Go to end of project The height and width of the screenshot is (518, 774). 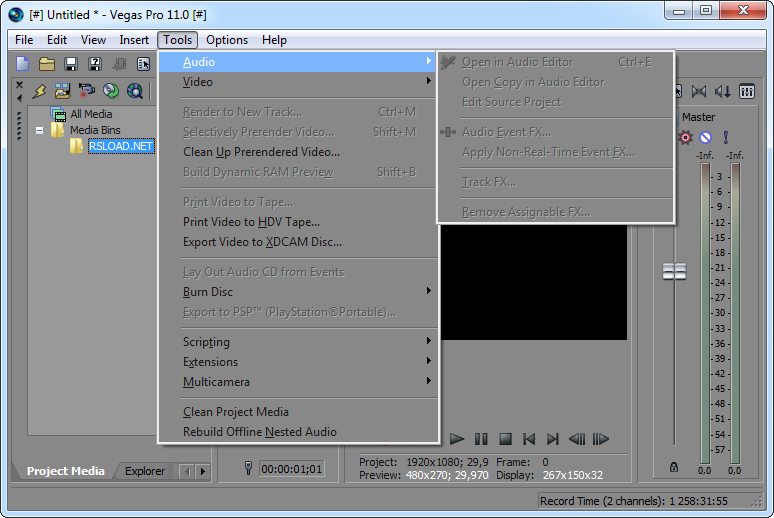(x=552, y=438)
